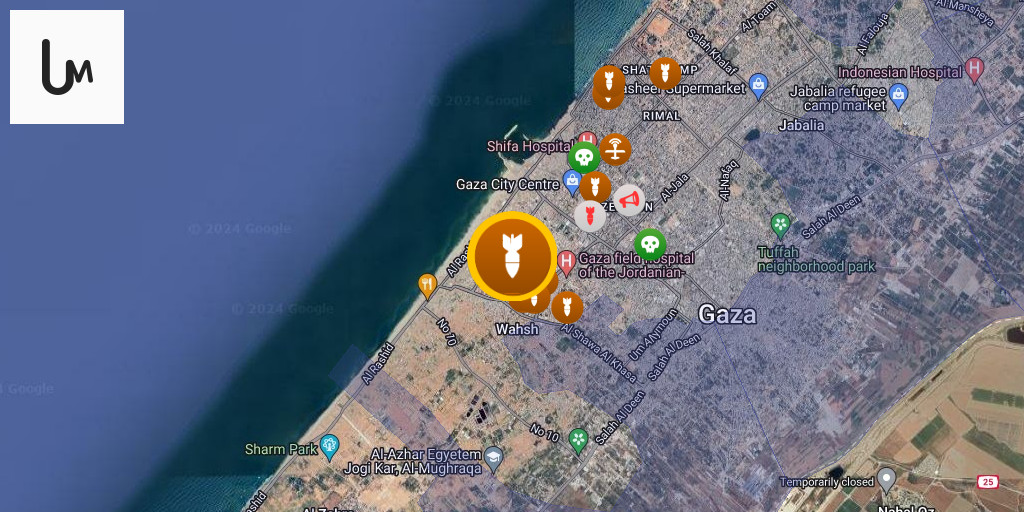Click the Shifa Hospital red H icon

tap(587, 140)
